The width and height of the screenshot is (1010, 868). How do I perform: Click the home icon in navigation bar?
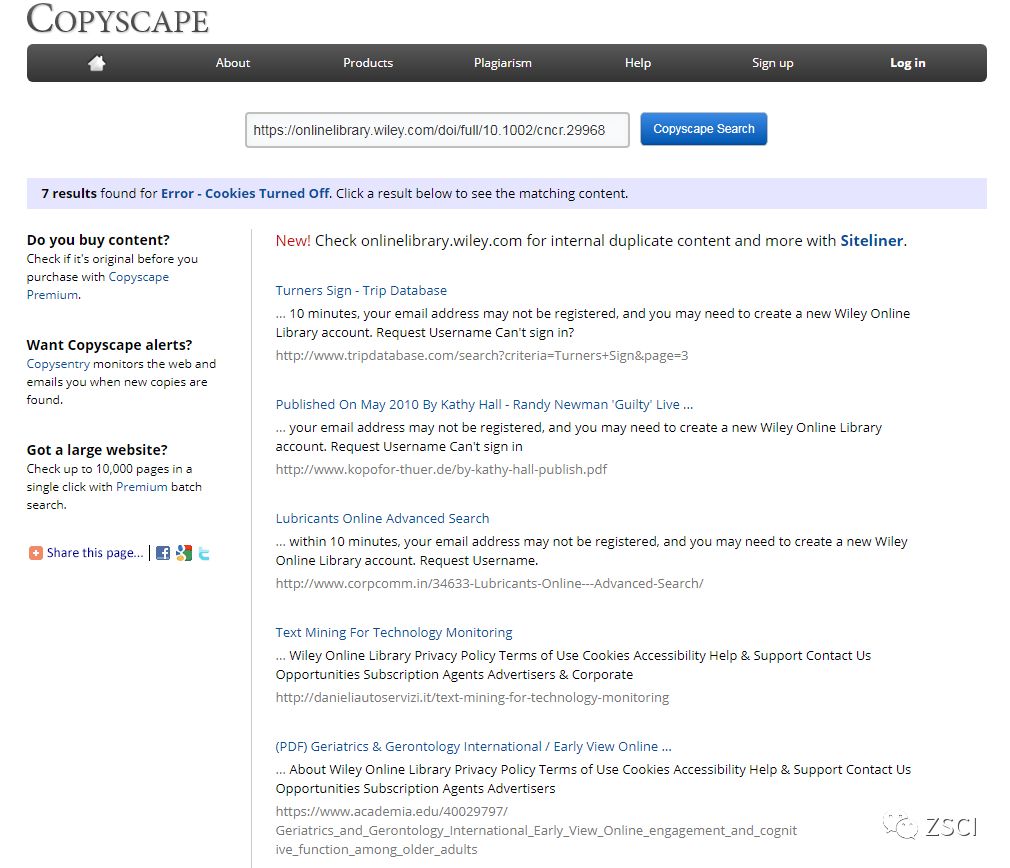(x=97, y=63)
